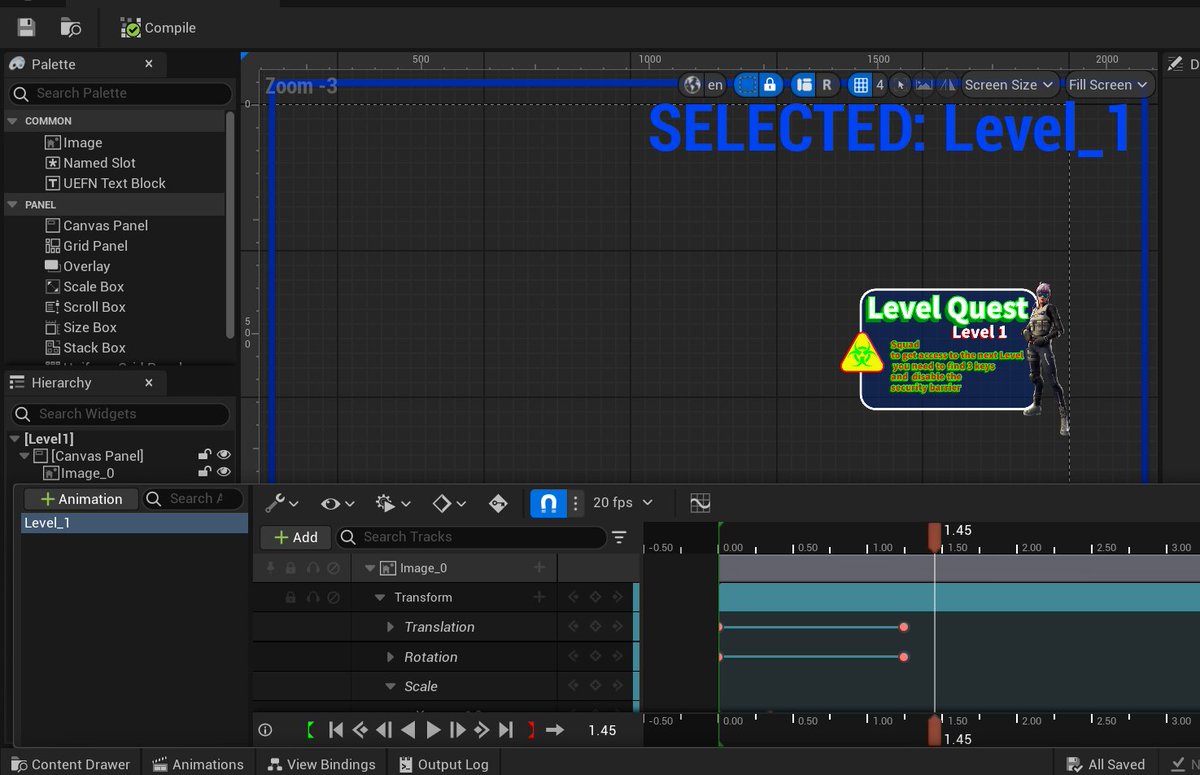Click the +Add track button

click(295, 537)
